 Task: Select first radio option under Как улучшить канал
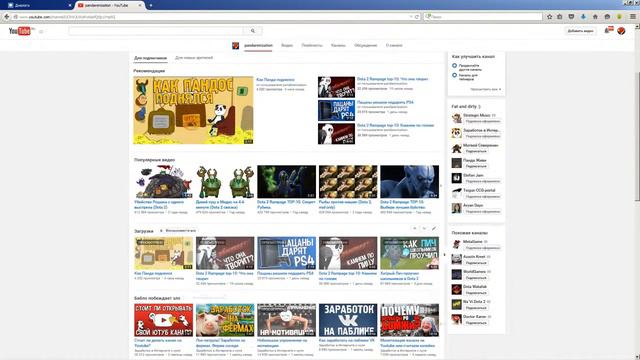pyautogui.click(x=454, y=65)
